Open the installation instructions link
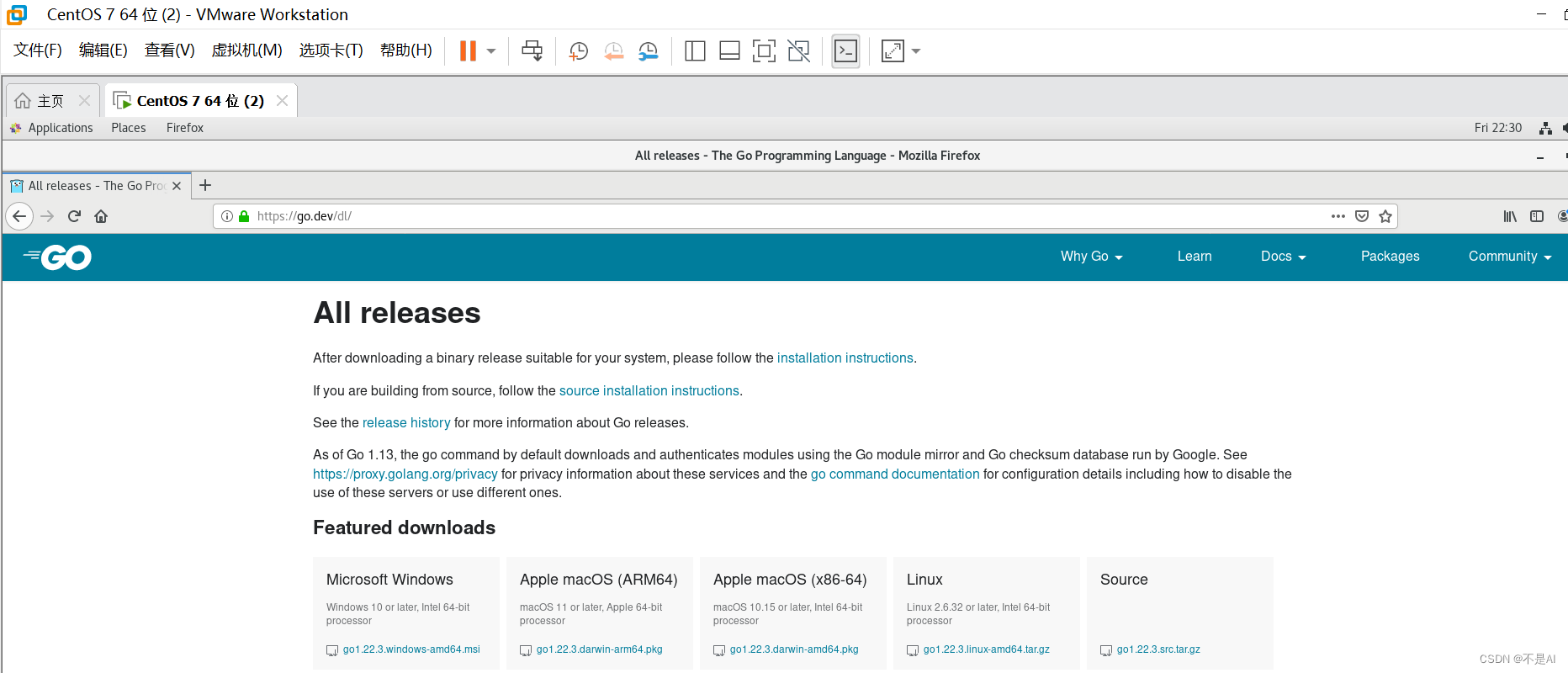 pos(845,358)
